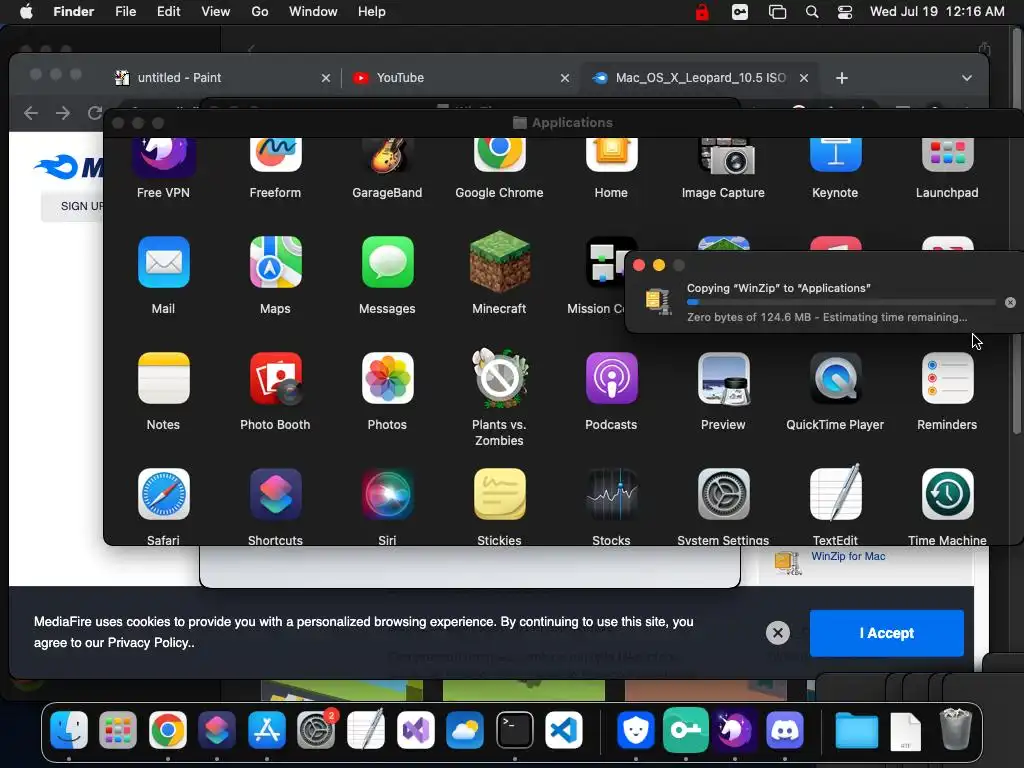This screenshot has width=1024, height=768.
Task: Dismiss the MediaFire cookie banner
Action: 777,633
